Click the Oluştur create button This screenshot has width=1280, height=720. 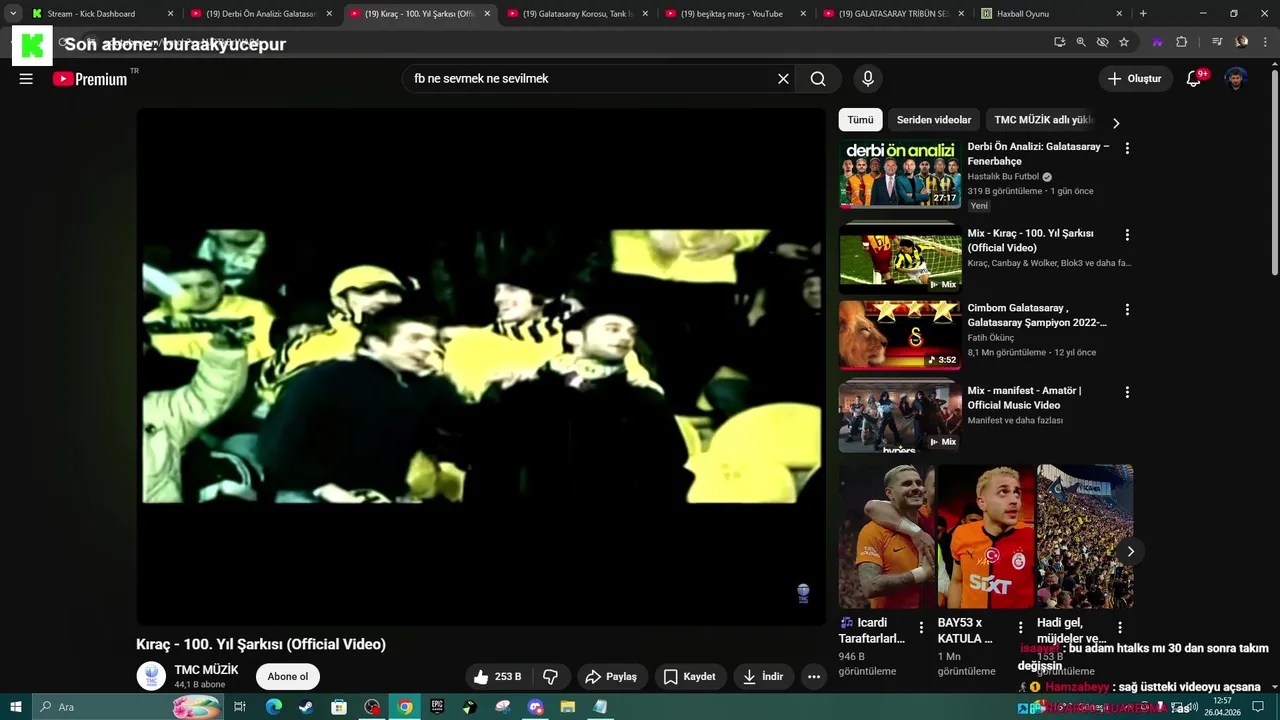(1135, 79)
